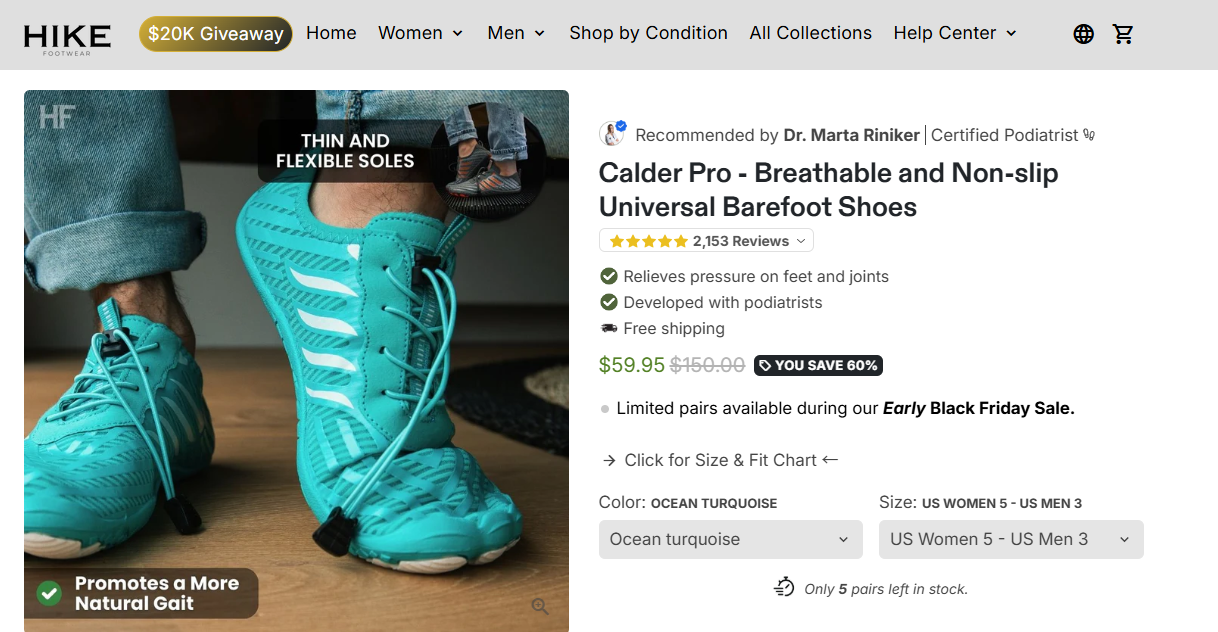Open the Ocean turquoise color dropdown
The height and width of the screenshot is (632, 1218).
[730, 539]
